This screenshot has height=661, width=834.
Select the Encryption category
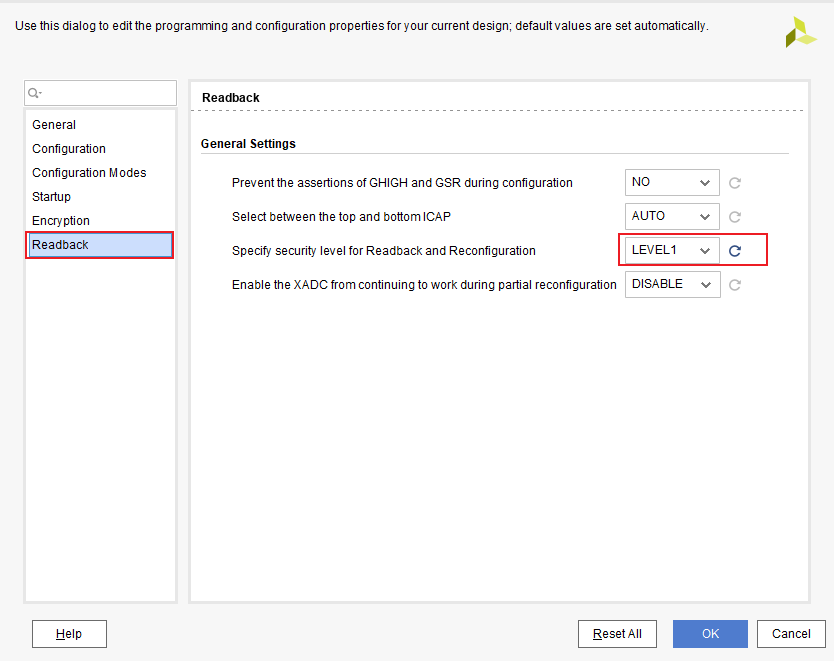(100, 220)
